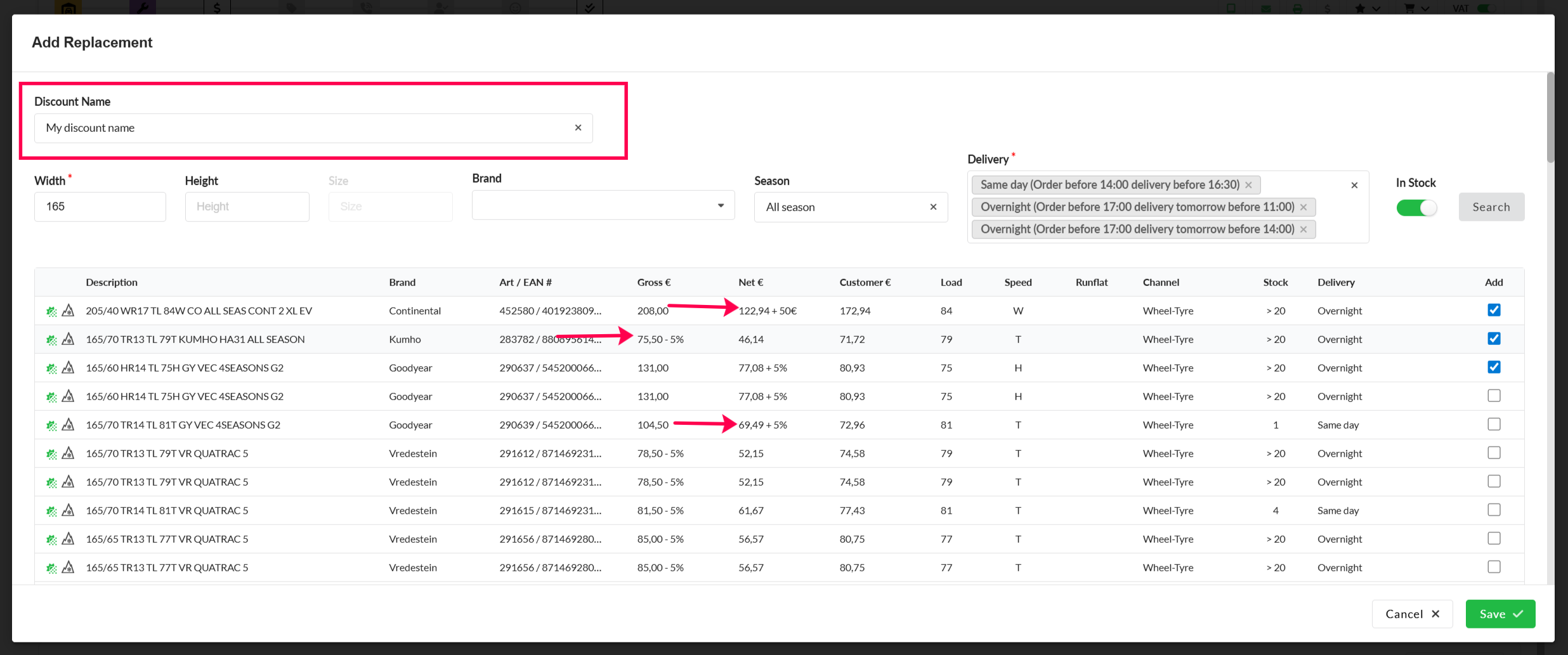Image resolution: width=1568 pixels, height=655 pixels.
Task: Uncheck Add for the Continental tyre
Action: pos(1494,310)
